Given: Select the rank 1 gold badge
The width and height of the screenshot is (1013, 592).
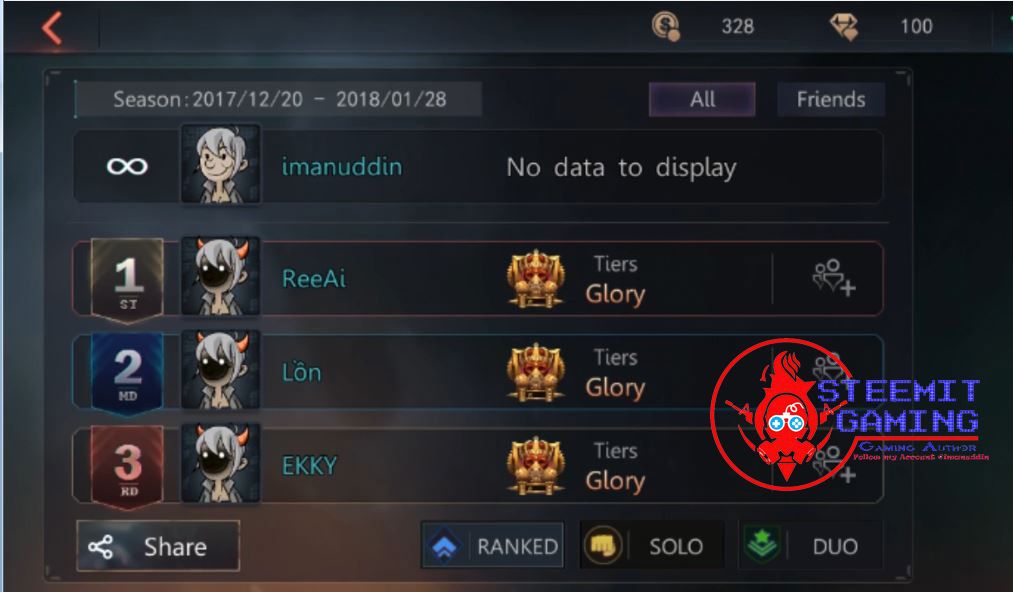Looking at the screenshot, I should (x=127, y=279).
